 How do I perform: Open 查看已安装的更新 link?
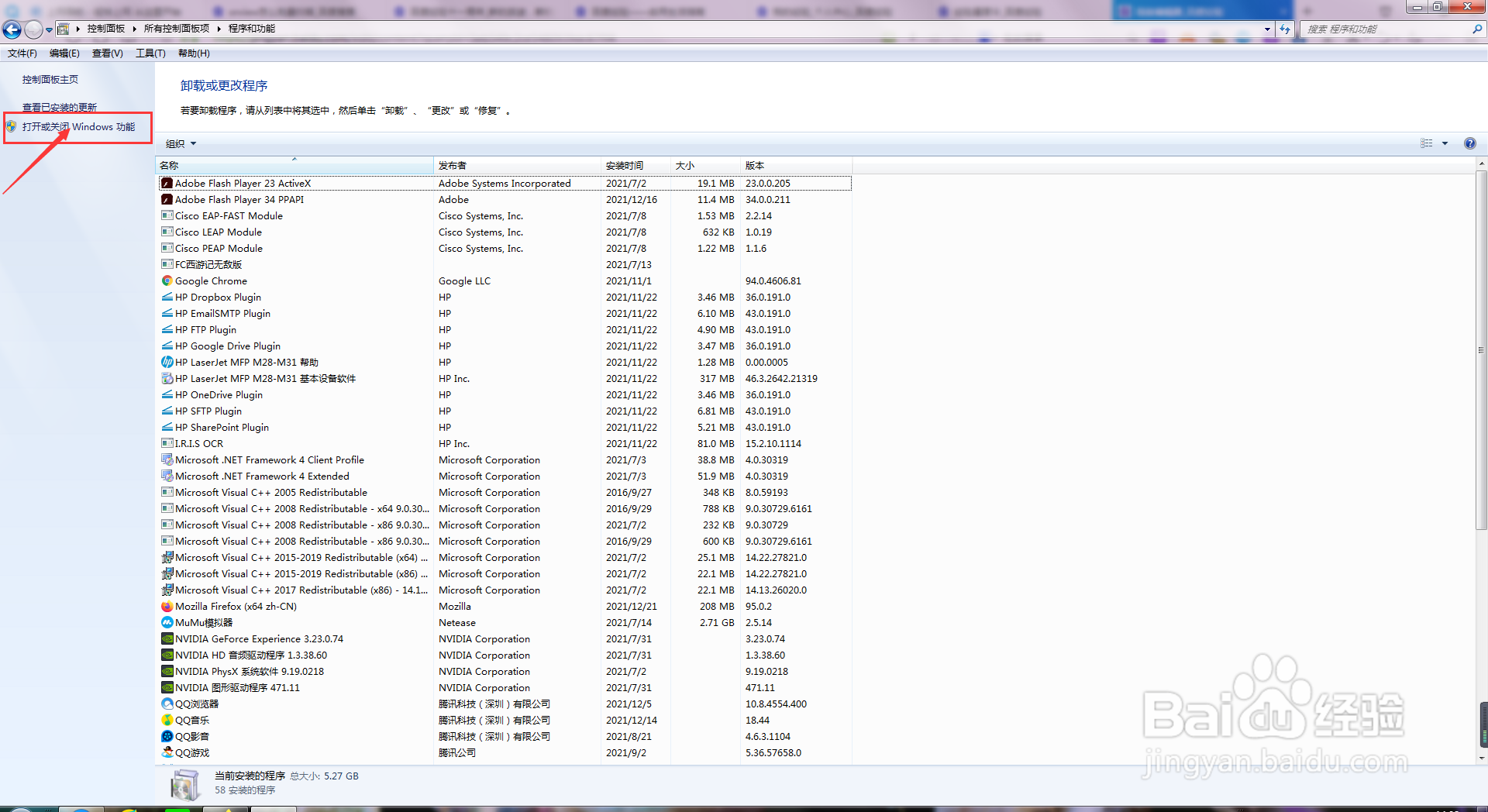pyautogui.click(x=60, y=107)
